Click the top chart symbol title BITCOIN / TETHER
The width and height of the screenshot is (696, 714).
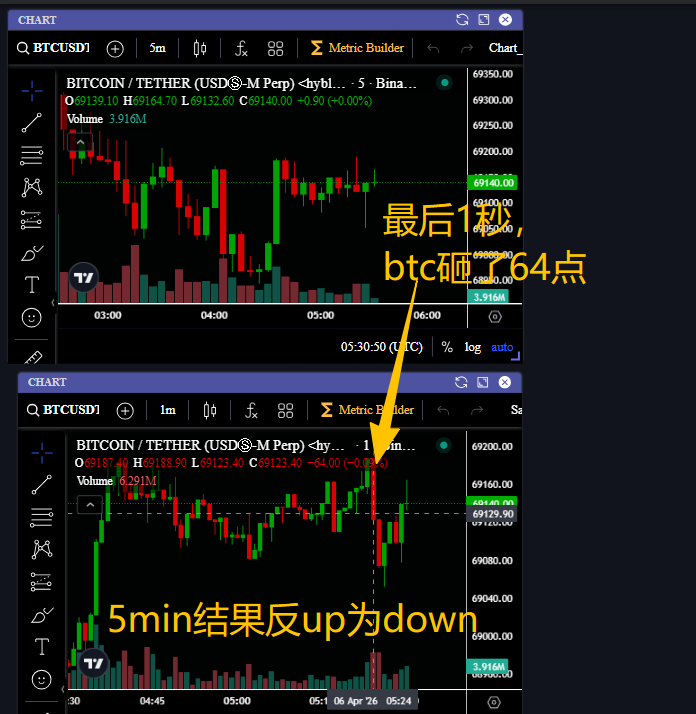[x=241, y=83]
